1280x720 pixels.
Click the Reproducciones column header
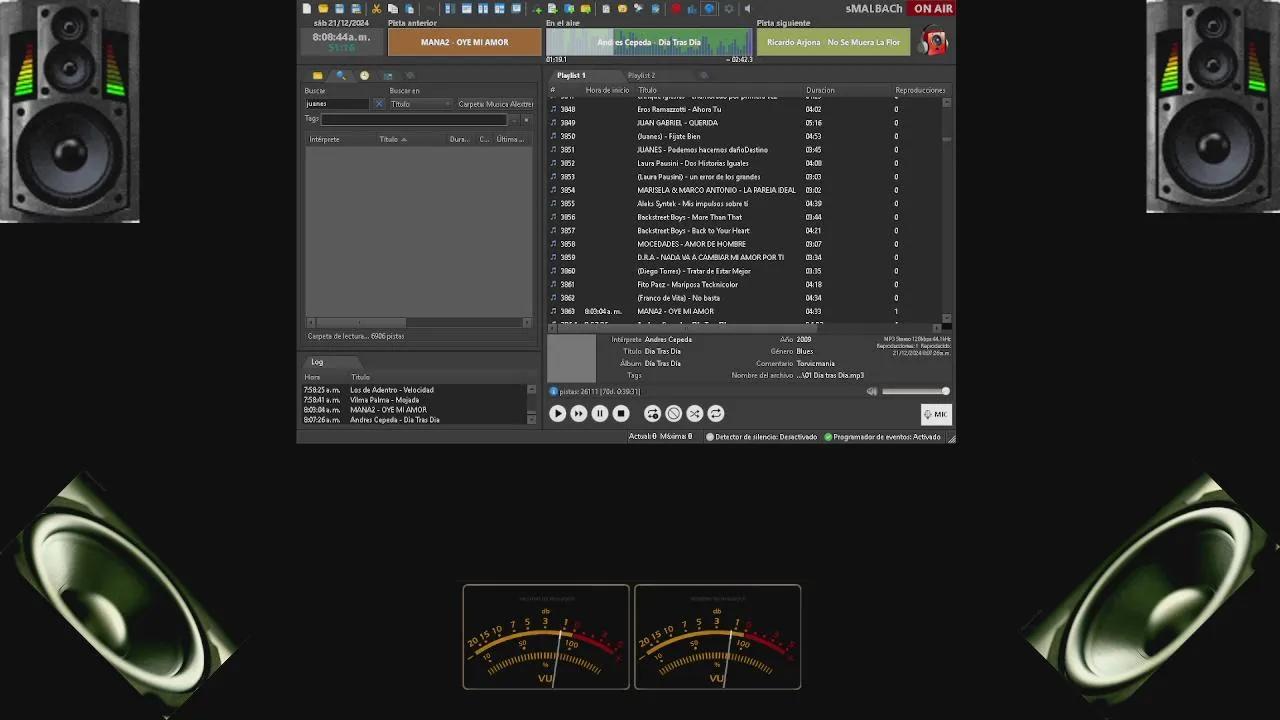click(920, 90)
